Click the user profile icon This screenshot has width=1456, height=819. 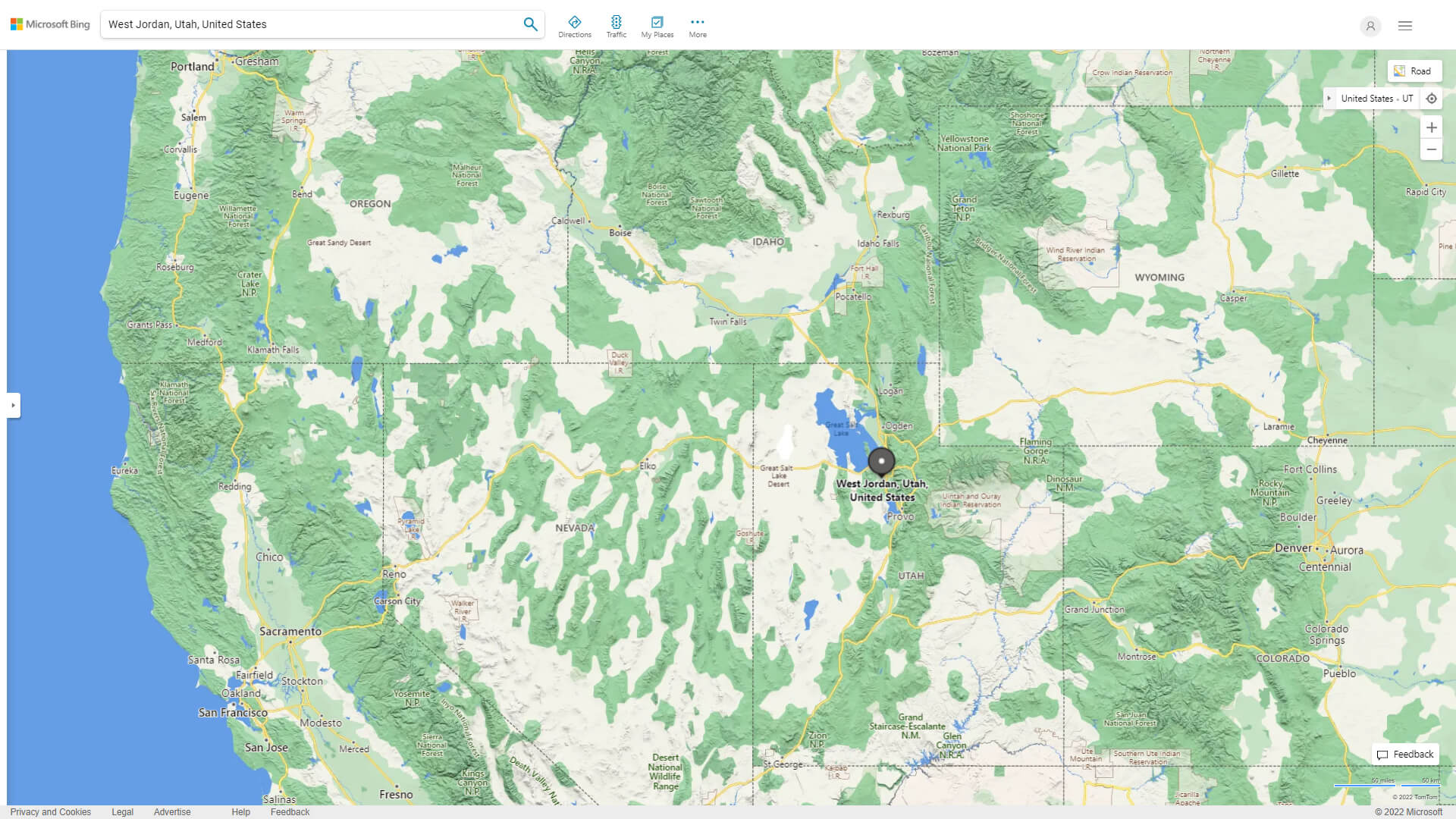[1370, 26]
